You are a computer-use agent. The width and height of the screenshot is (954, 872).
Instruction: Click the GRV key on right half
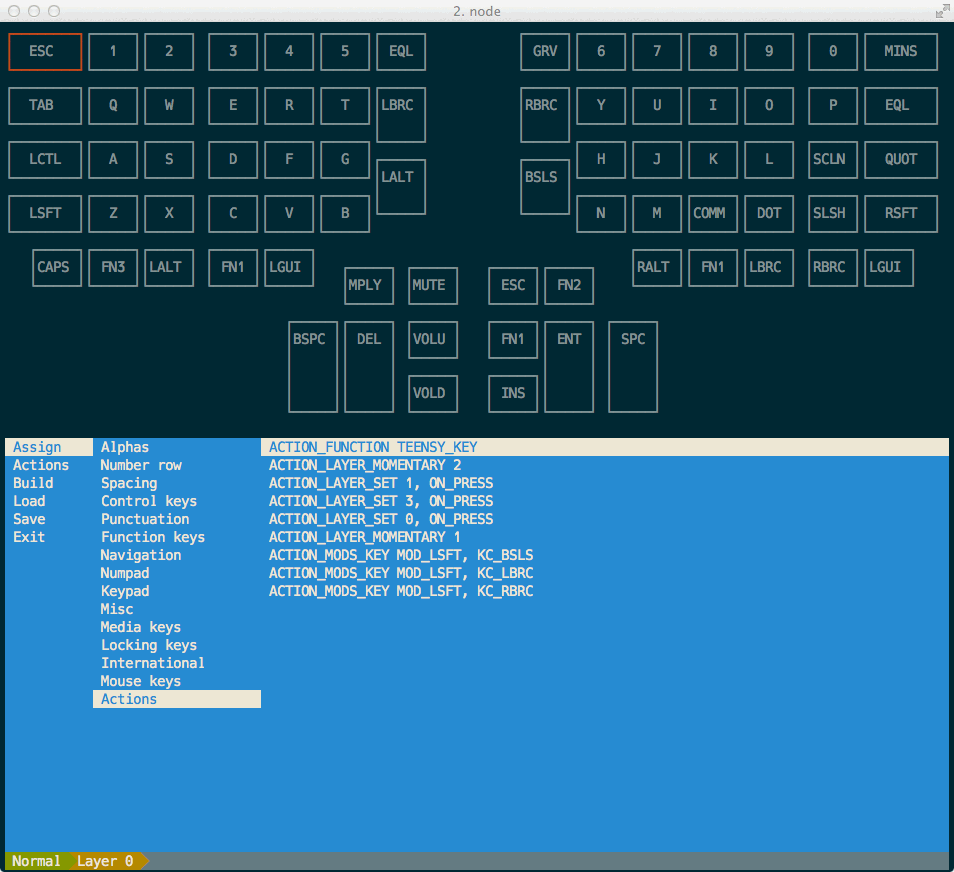545,52
